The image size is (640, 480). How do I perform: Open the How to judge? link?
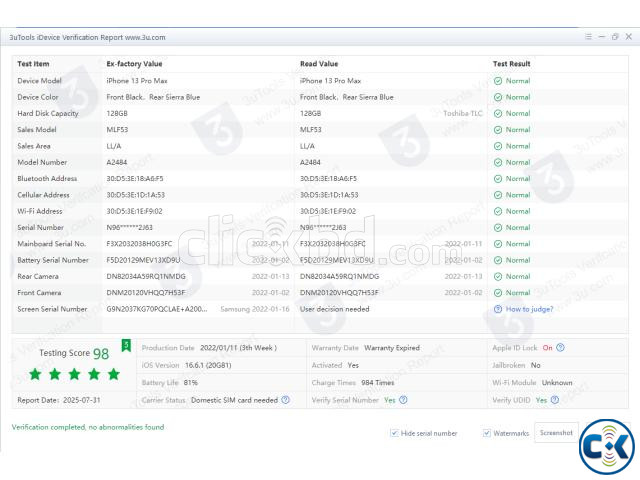[x=529, y=309]
